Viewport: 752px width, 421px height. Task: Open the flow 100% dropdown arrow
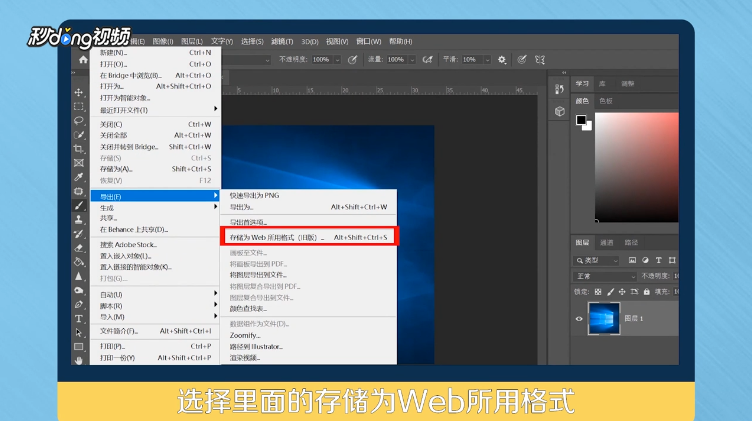412,60
